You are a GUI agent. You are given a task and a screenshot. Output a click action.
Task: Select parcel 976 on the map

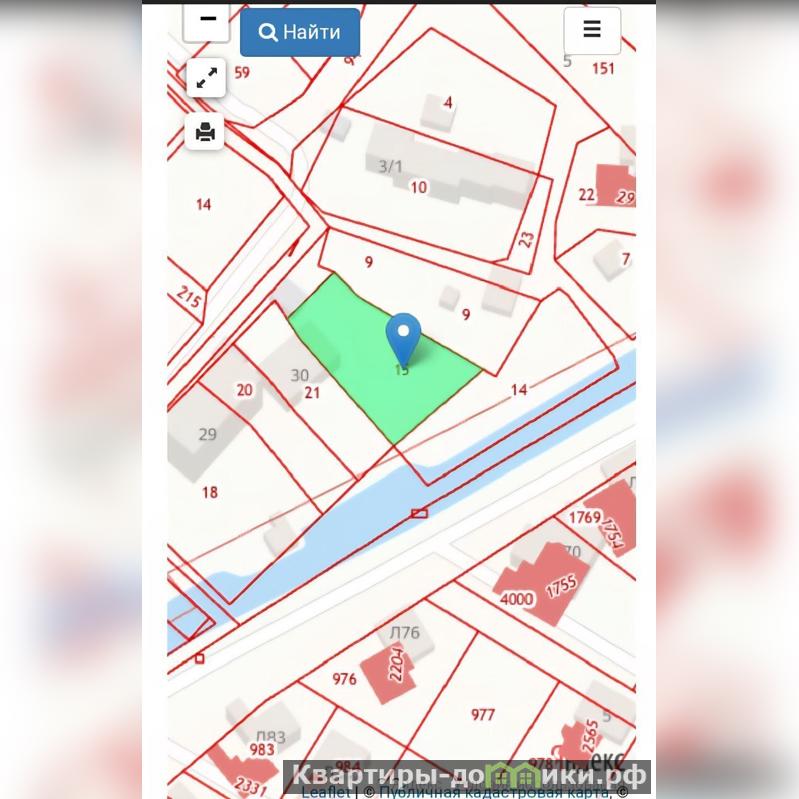pos(344,679)
